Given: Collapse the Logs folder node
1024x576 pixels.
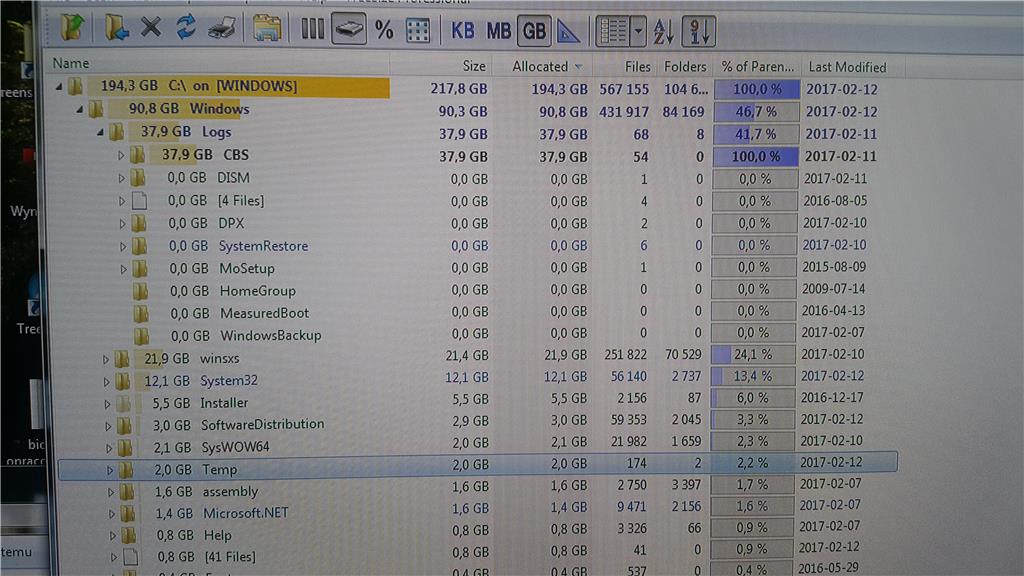Looking at the screenshot, I should click(101, 132).
